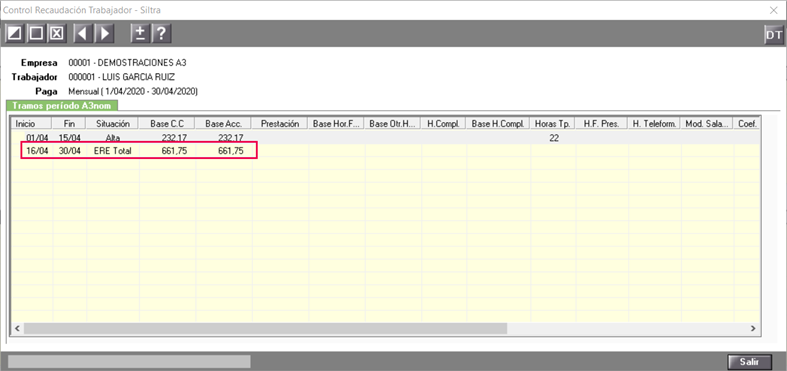Go to next record with right arrow
The height and width of the screenshot is (371, 787).
point(105,34)
